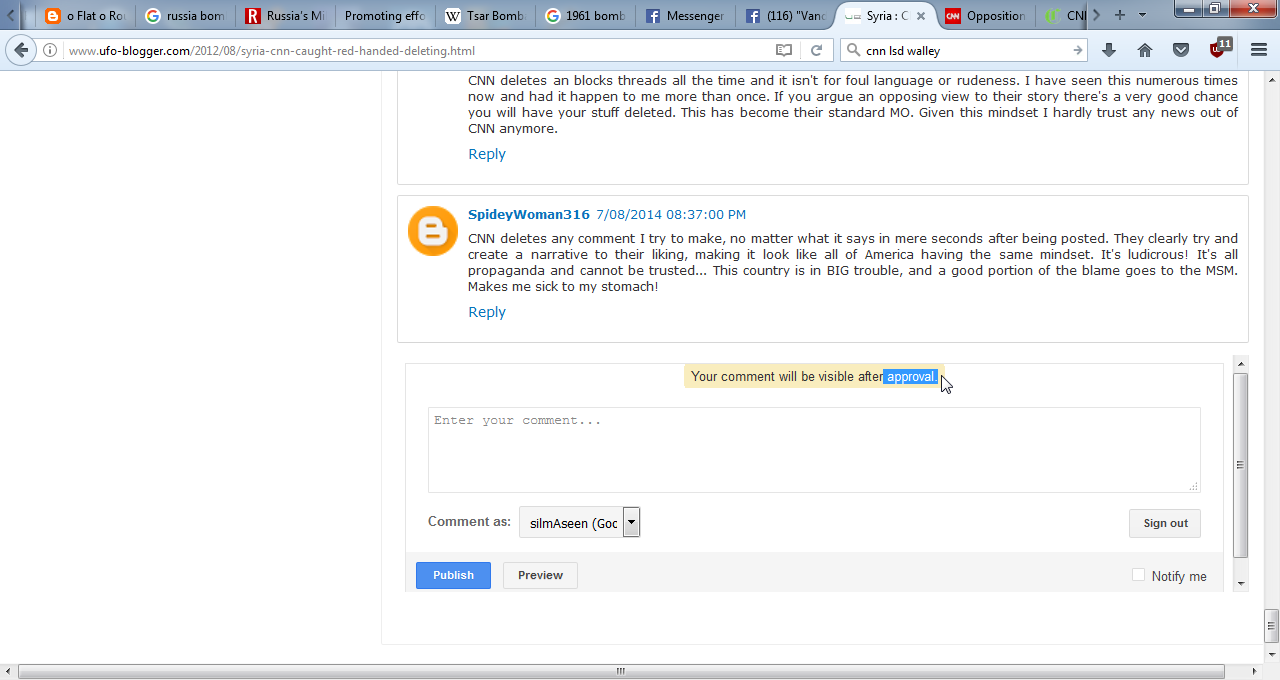The image size is (1280, 680).
Task: List all tabs dropdown arrow
Action: click(1143, 15)
